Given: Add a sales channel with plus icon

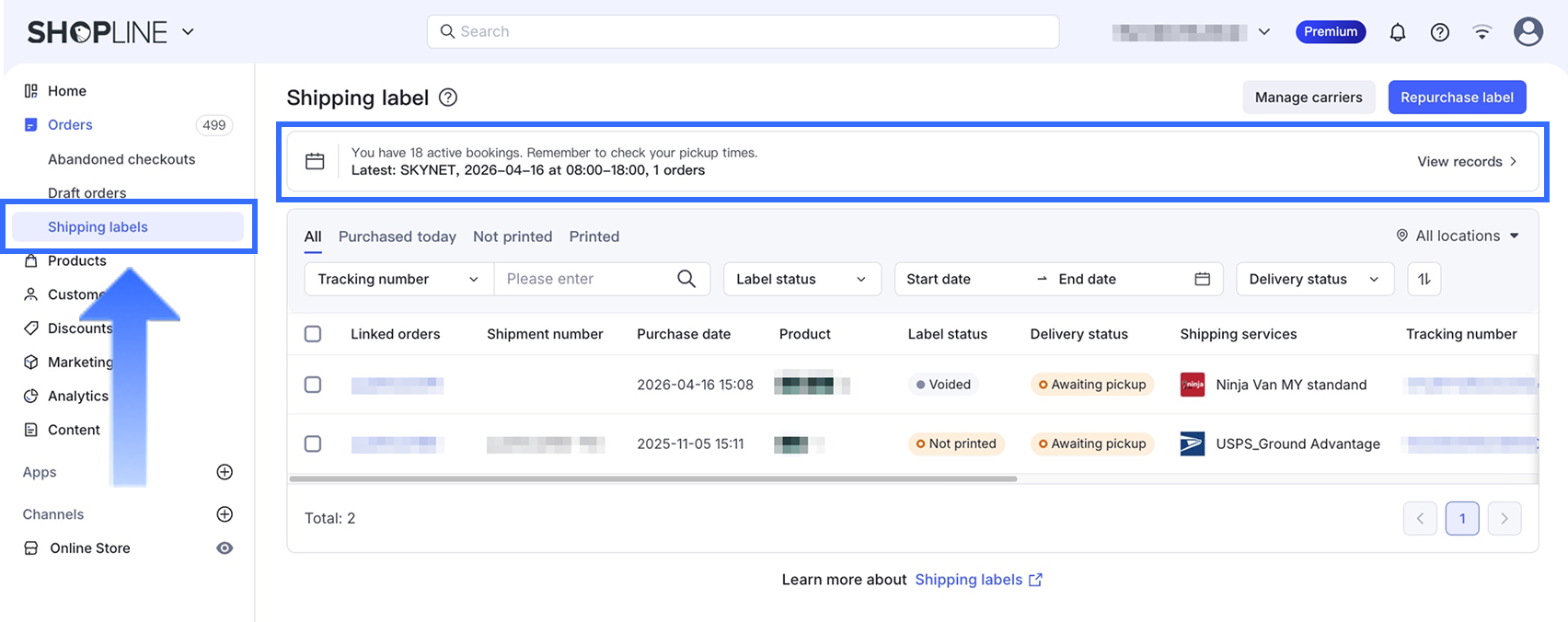Looking at the screenshot, I should coord(225,514).
